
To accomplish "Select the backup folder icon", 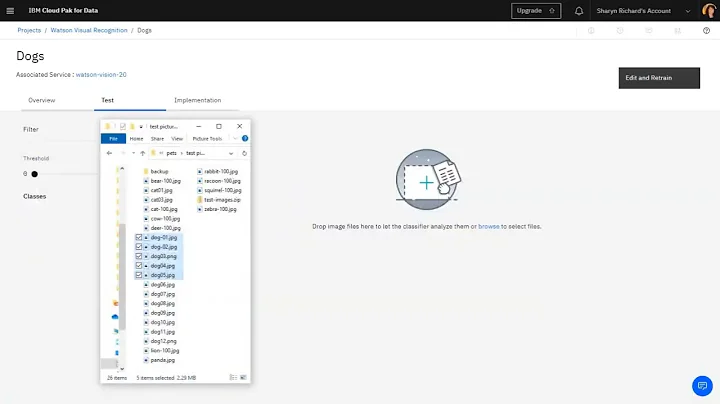I will click(x=146, y=171).
